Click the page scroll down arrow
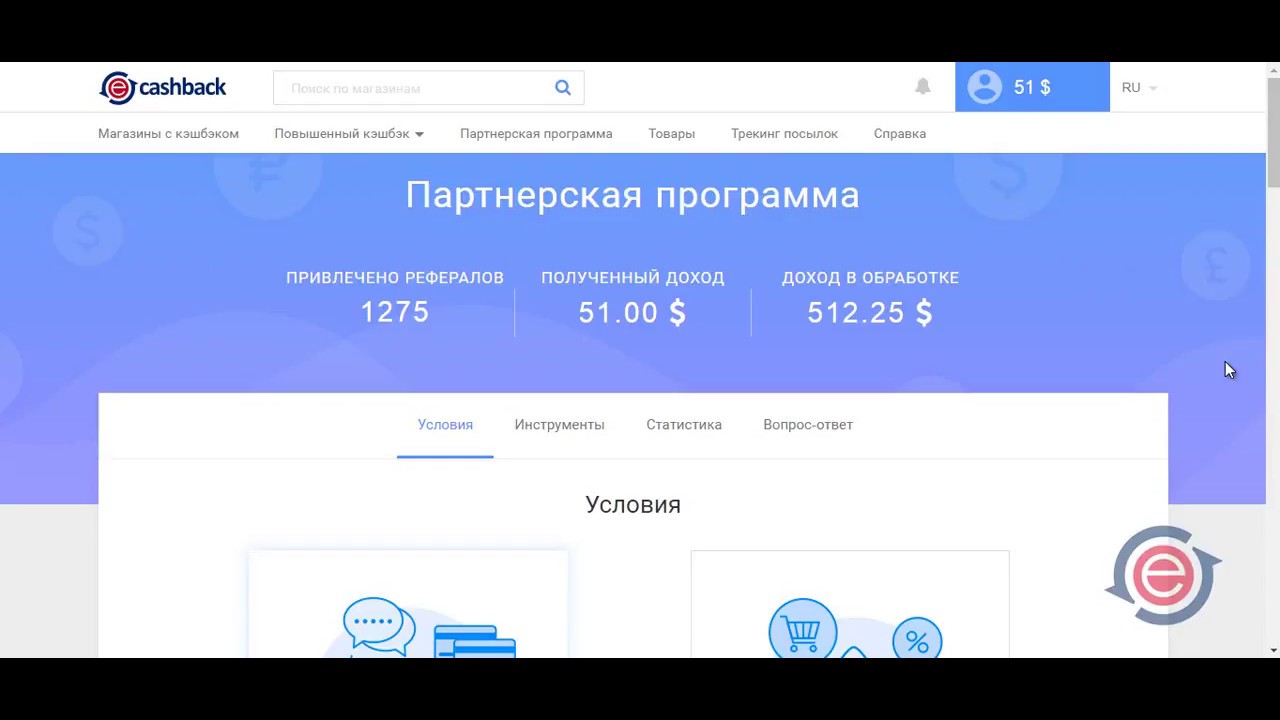 pyautogui.click(x=1273, y=650)
